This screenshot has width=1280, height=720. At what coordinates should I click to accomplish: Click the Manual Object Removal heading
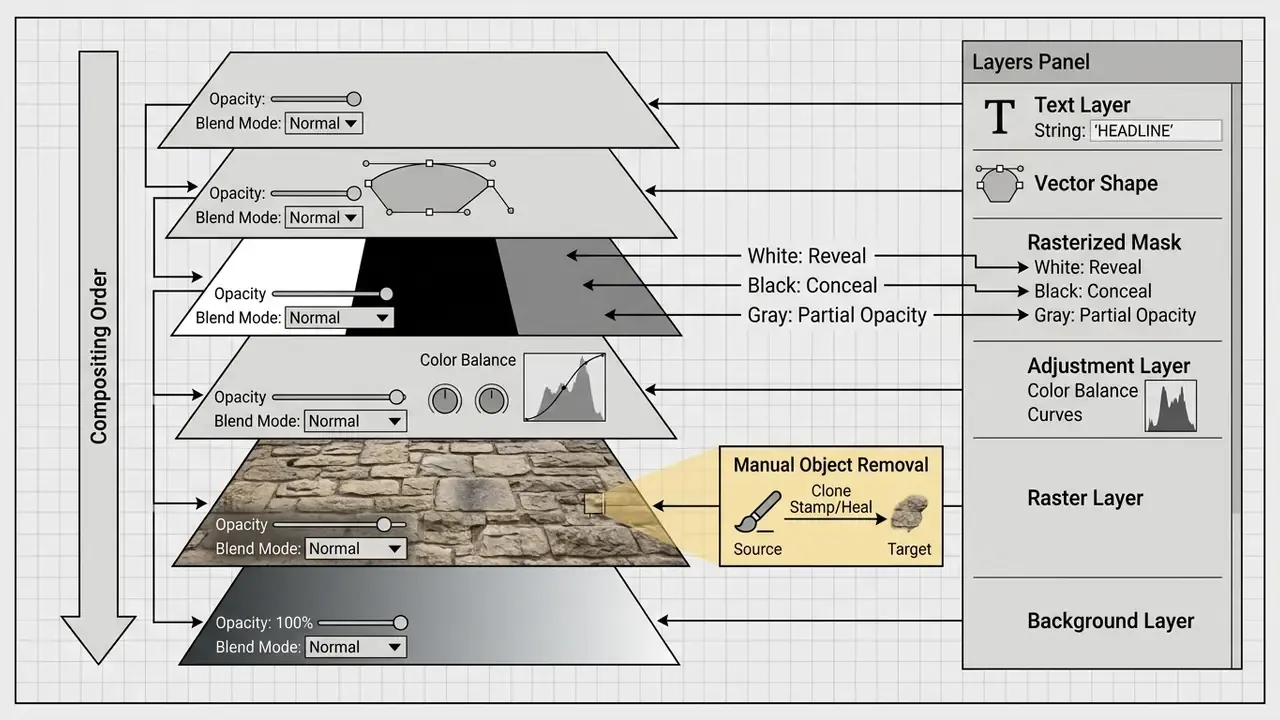(x=831, y=465)
